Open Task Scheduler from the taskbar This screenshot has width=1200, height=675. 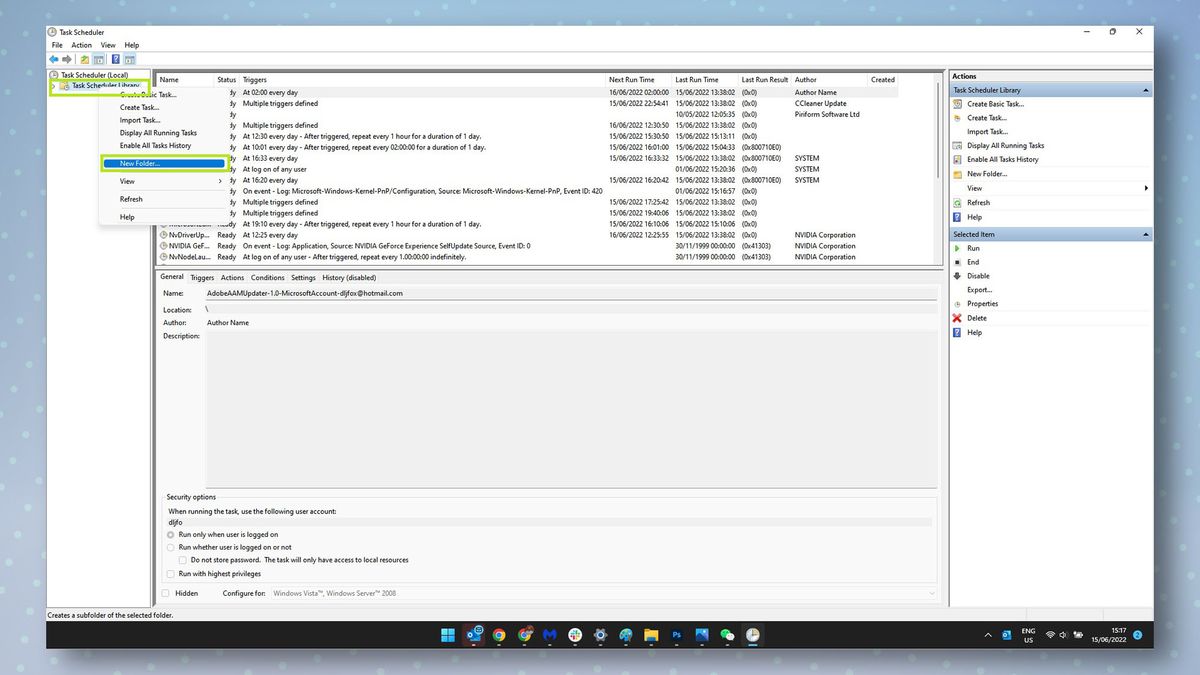click(752, 635)
